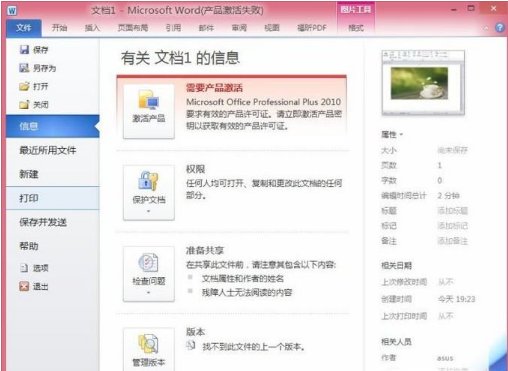The width and height of the screenshot is (508, 371).
Task: Click the 残障人士无法阅读的内容 item
Action: coord(247,293)
